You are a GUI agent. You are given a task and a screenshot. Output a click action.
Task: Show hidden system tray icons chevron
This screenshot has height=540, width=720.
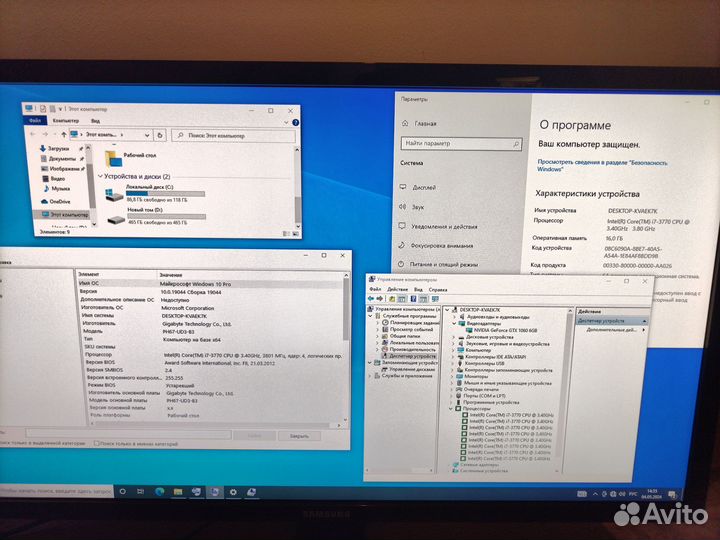click(596, 494)
